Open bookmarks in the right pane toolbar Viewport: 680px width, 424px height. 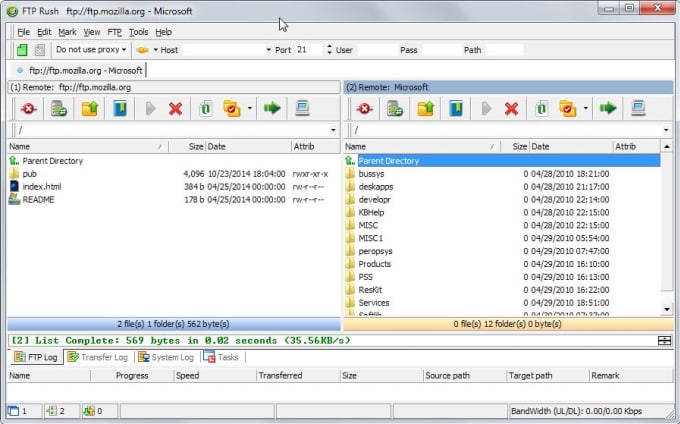click(456, 108)
